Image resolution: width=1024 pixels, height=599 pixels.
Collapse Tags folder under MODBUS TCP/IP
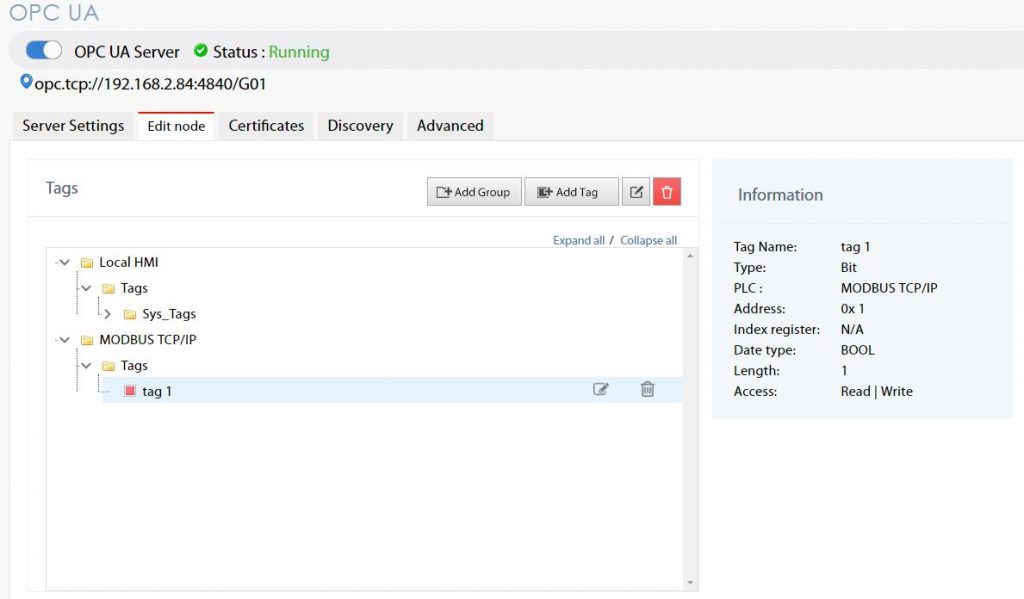(x=87, y=366)
